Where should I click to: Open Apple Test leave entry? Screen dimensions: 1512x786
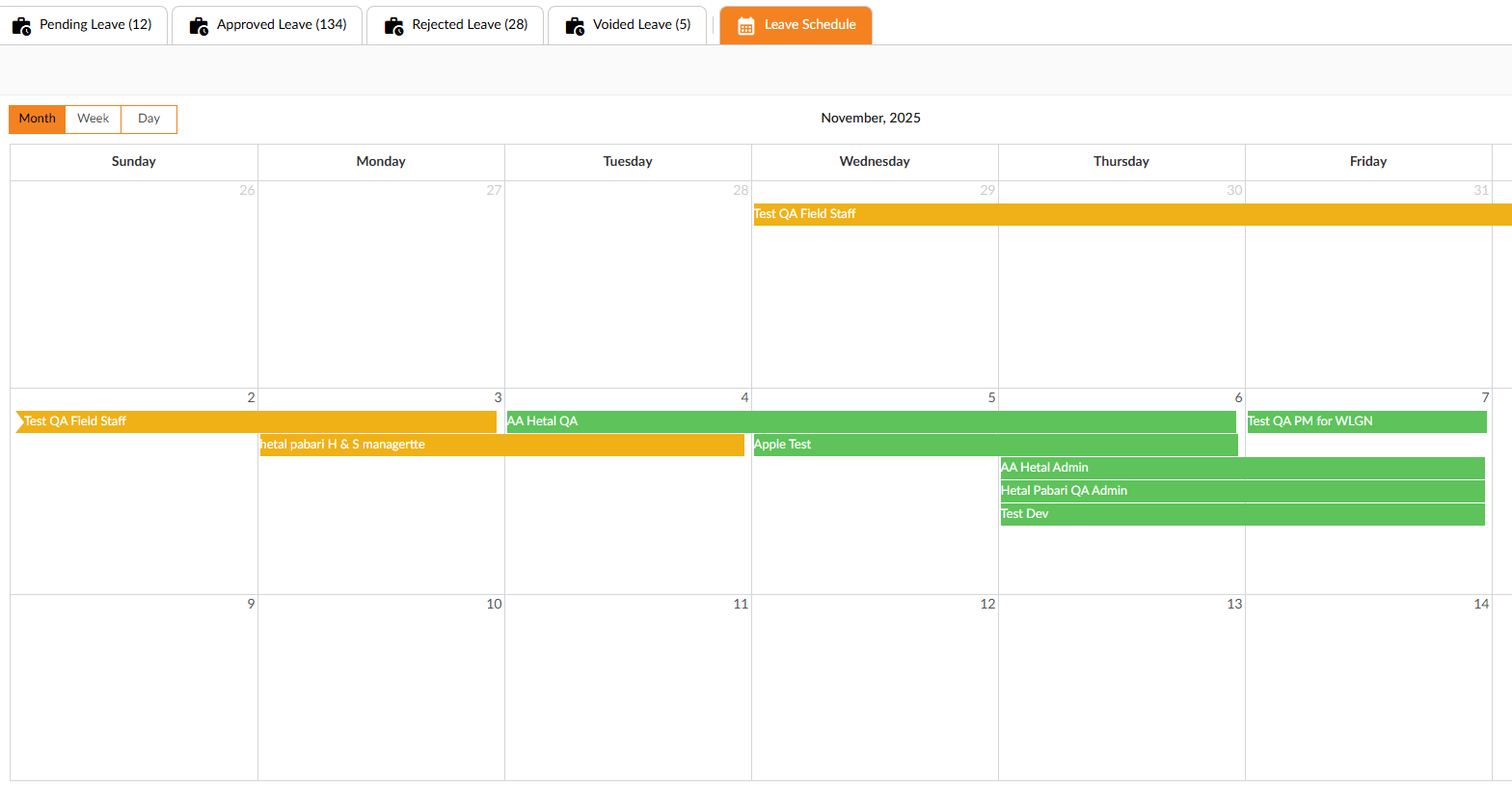tap(994, 445)
